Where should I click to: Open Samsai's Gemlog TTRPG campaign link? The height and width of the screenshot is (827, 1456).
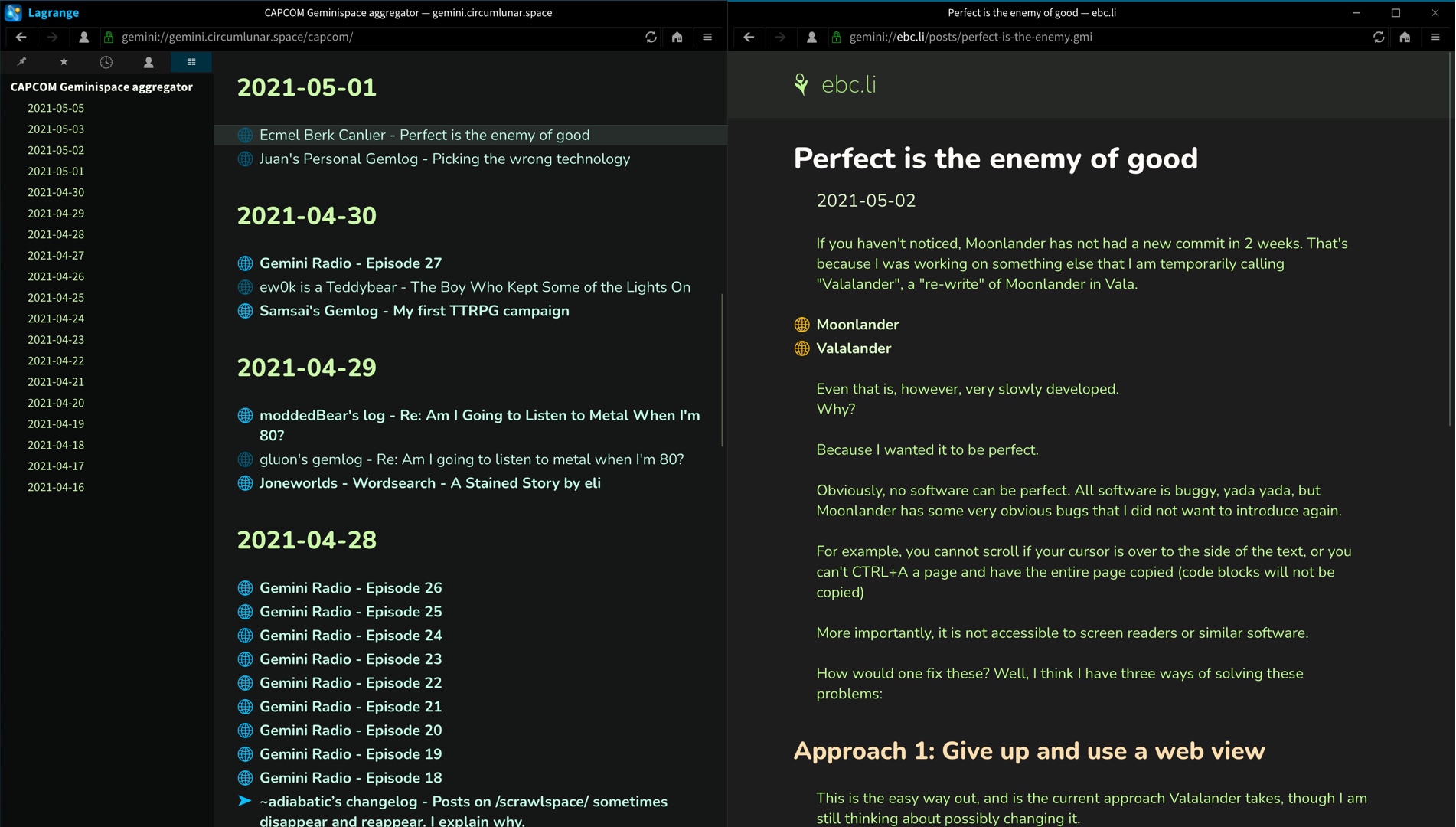click(414, 311)
